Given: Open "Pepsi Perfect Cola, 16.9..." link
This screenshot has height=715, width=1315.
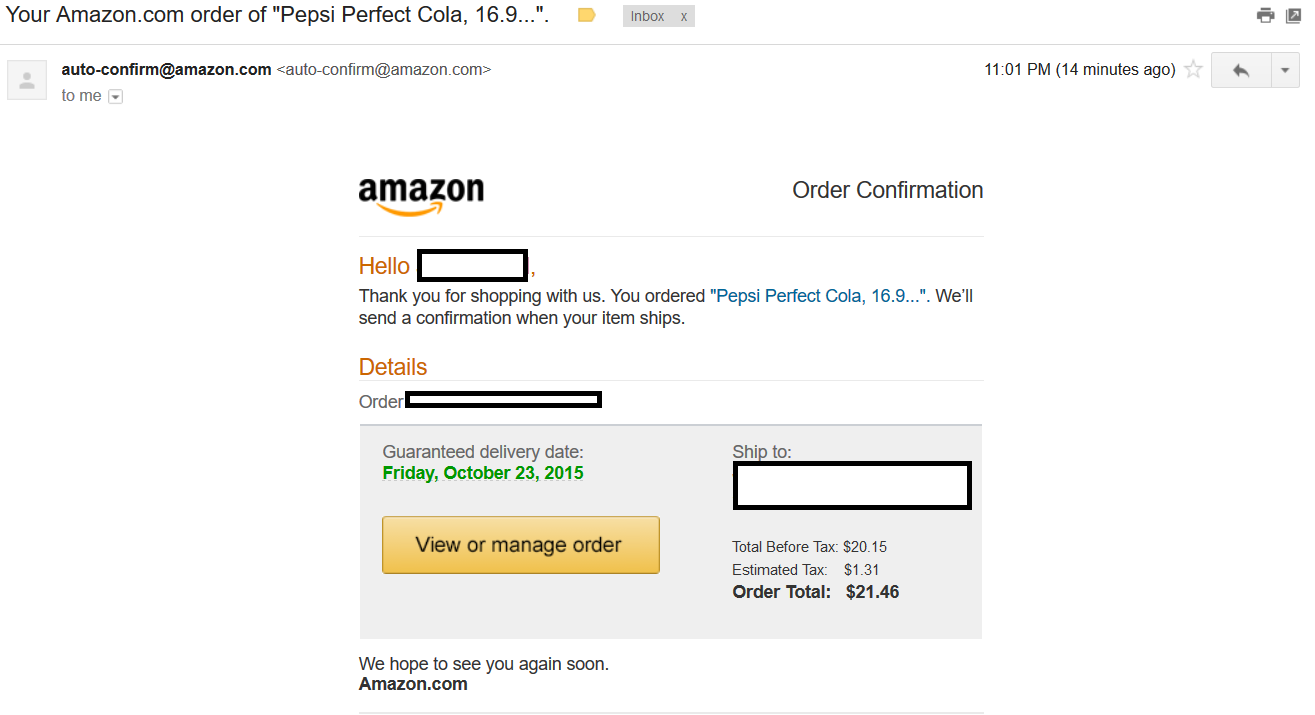Looking at the screenshot, I should coord(820,296).
